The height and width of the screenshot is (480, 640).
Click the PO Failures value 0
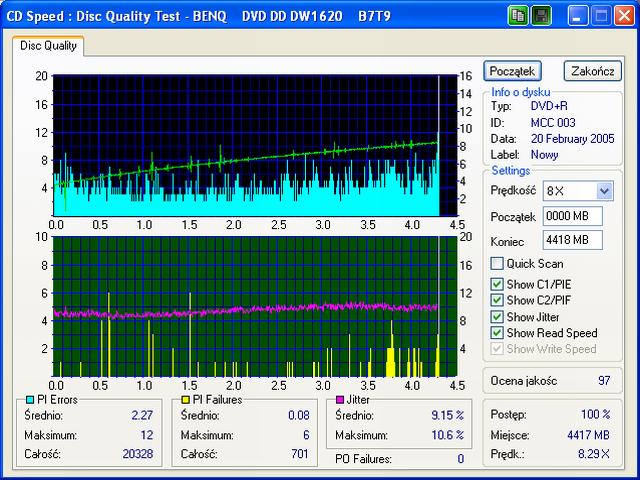pos(461,459)
